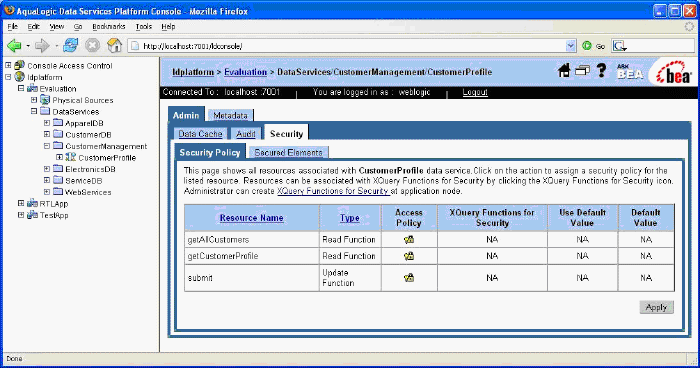Click the Stop loading icon
The width and height of the screenshot is (700, 368).
[92, 46]
